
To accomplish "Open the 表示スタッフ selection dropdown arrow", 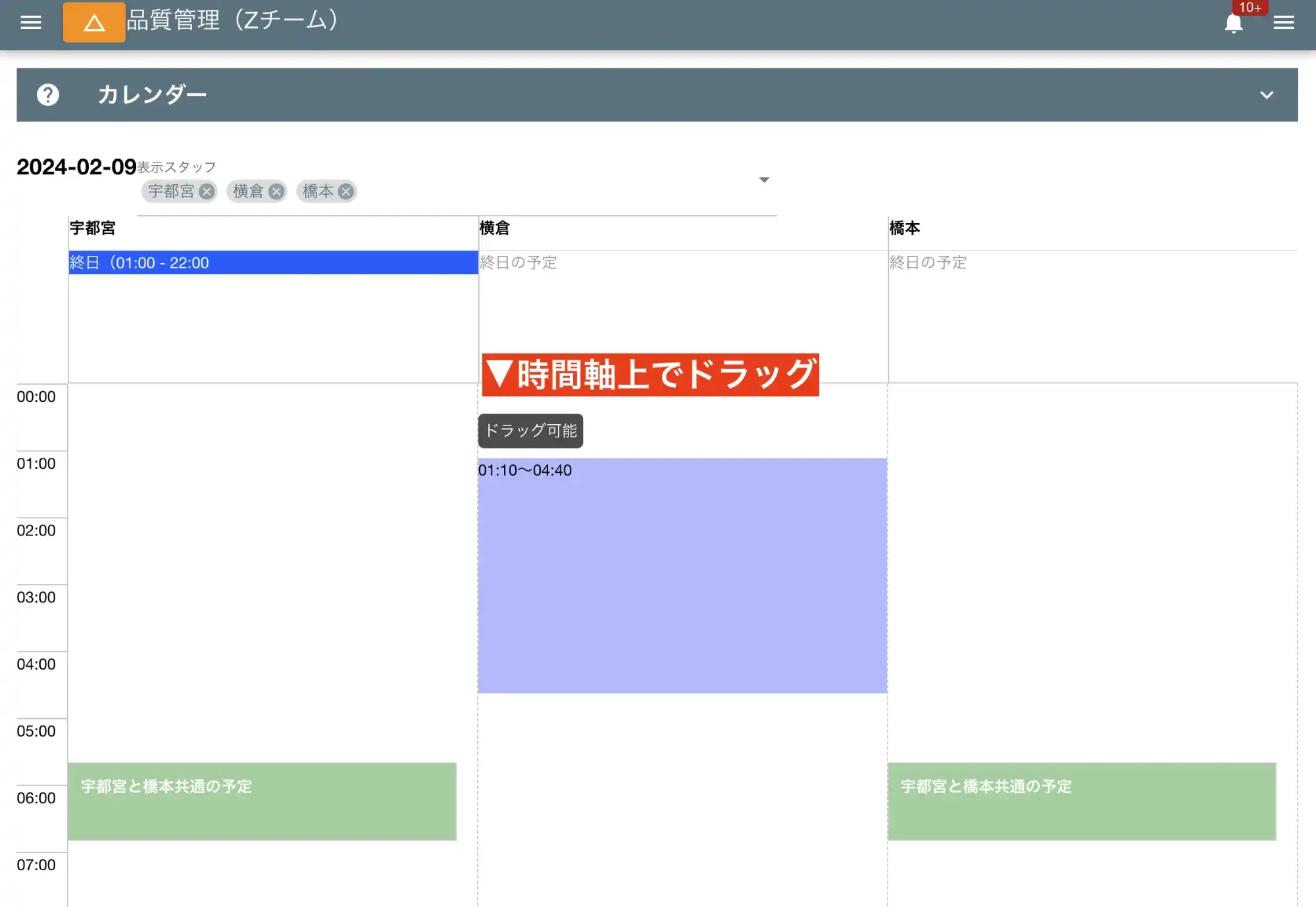I will (764, 178).
